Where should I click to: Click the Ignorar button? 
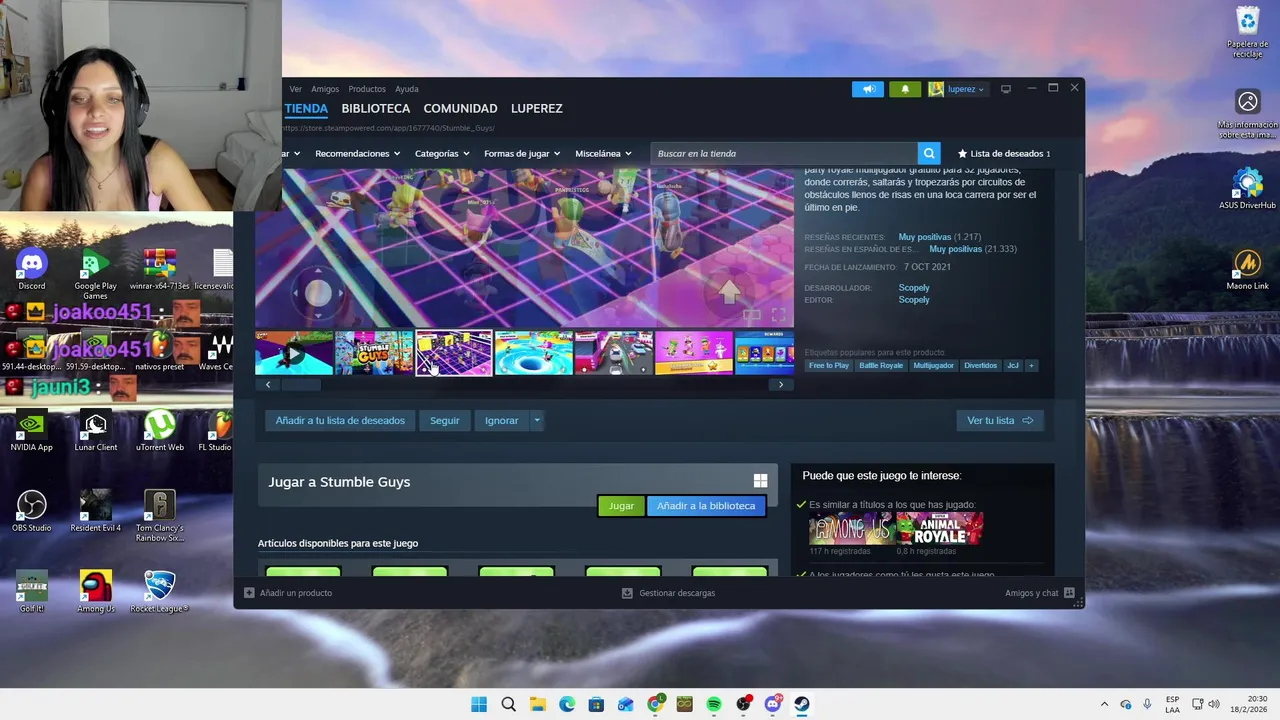click(501, 420)
